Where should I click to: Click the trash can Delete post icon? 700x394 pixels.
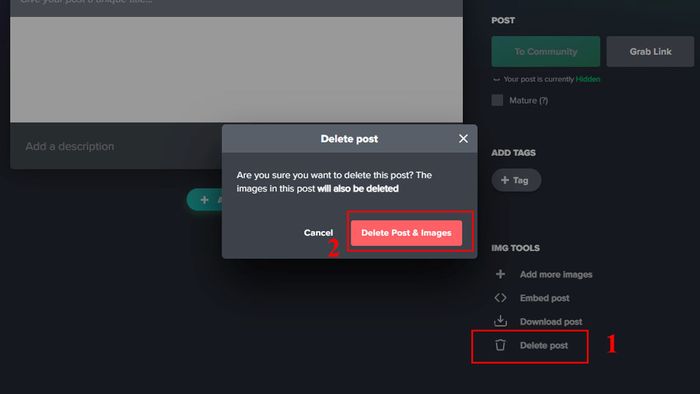tap(500, 345)
